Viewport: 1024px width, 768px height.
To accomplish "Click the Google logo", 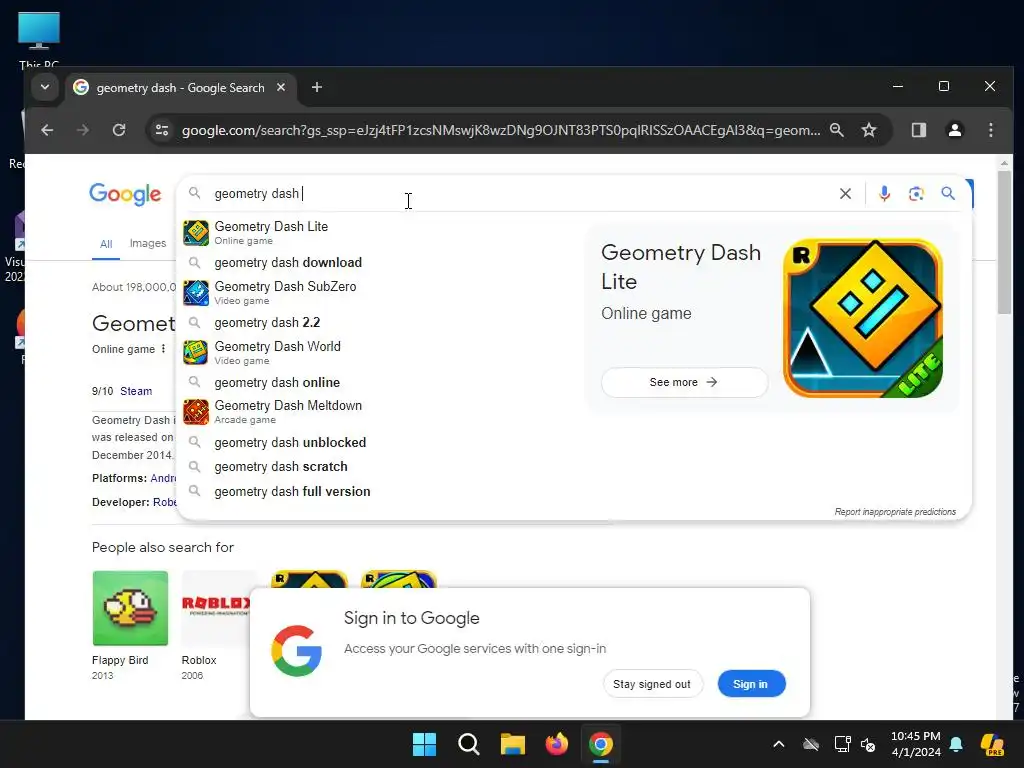I will 125,194.
